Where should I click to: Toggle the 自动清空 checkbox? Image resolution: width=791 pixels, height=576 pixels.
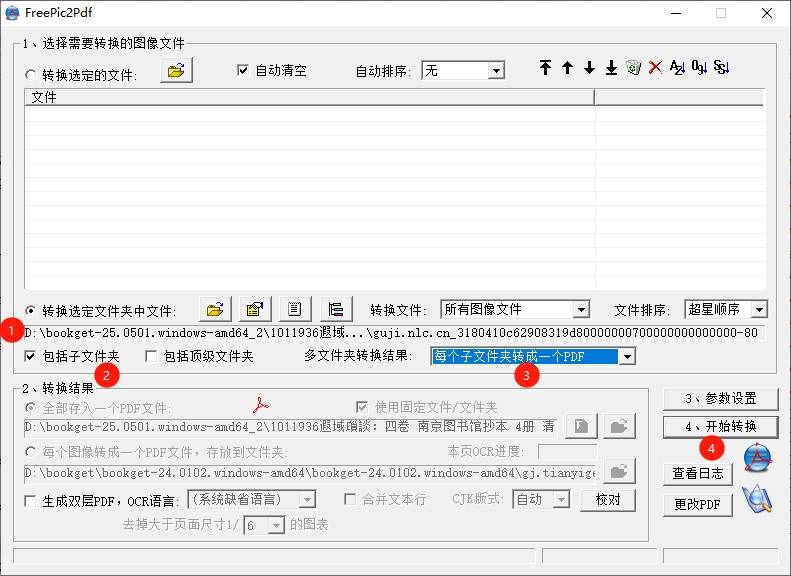tap(242, 70)
